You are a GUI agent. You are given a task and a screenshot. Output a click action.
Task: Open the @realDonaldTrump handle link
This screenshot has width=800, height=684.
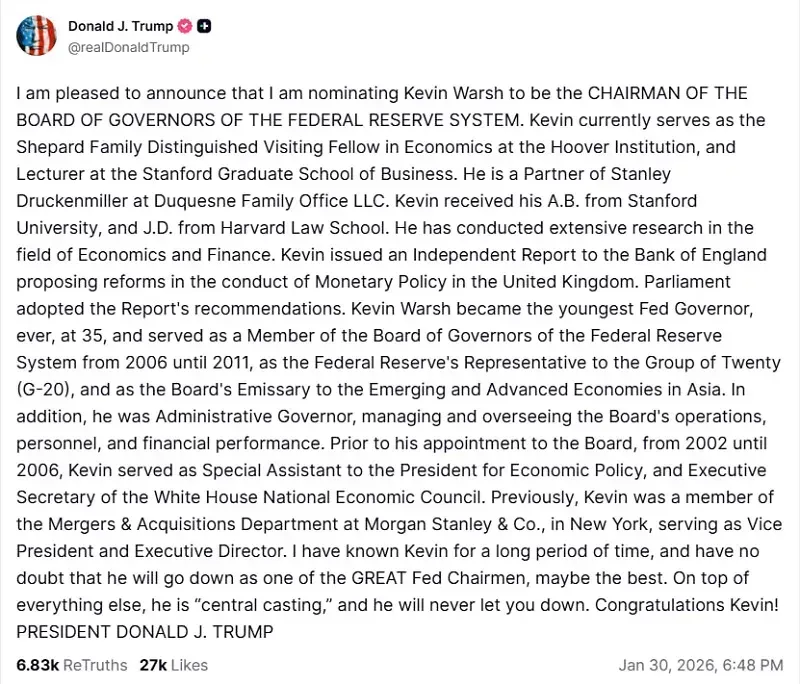coord(128,47)
